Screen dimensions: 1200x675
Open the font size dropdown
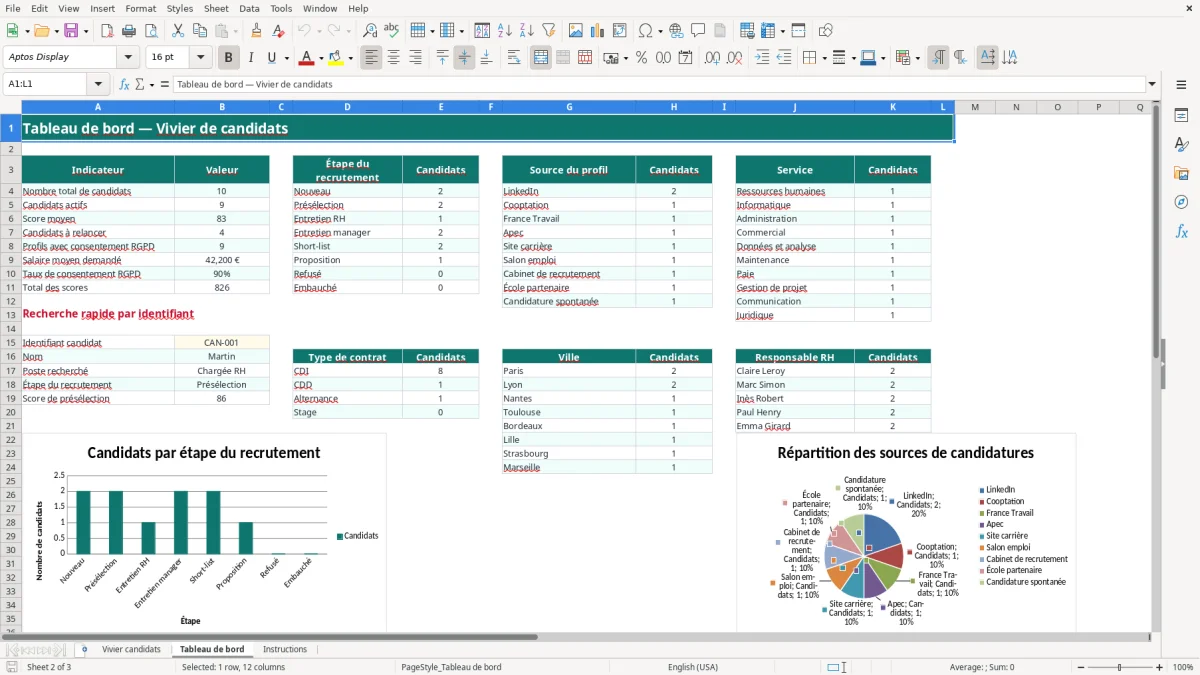[x=200, y=57]
